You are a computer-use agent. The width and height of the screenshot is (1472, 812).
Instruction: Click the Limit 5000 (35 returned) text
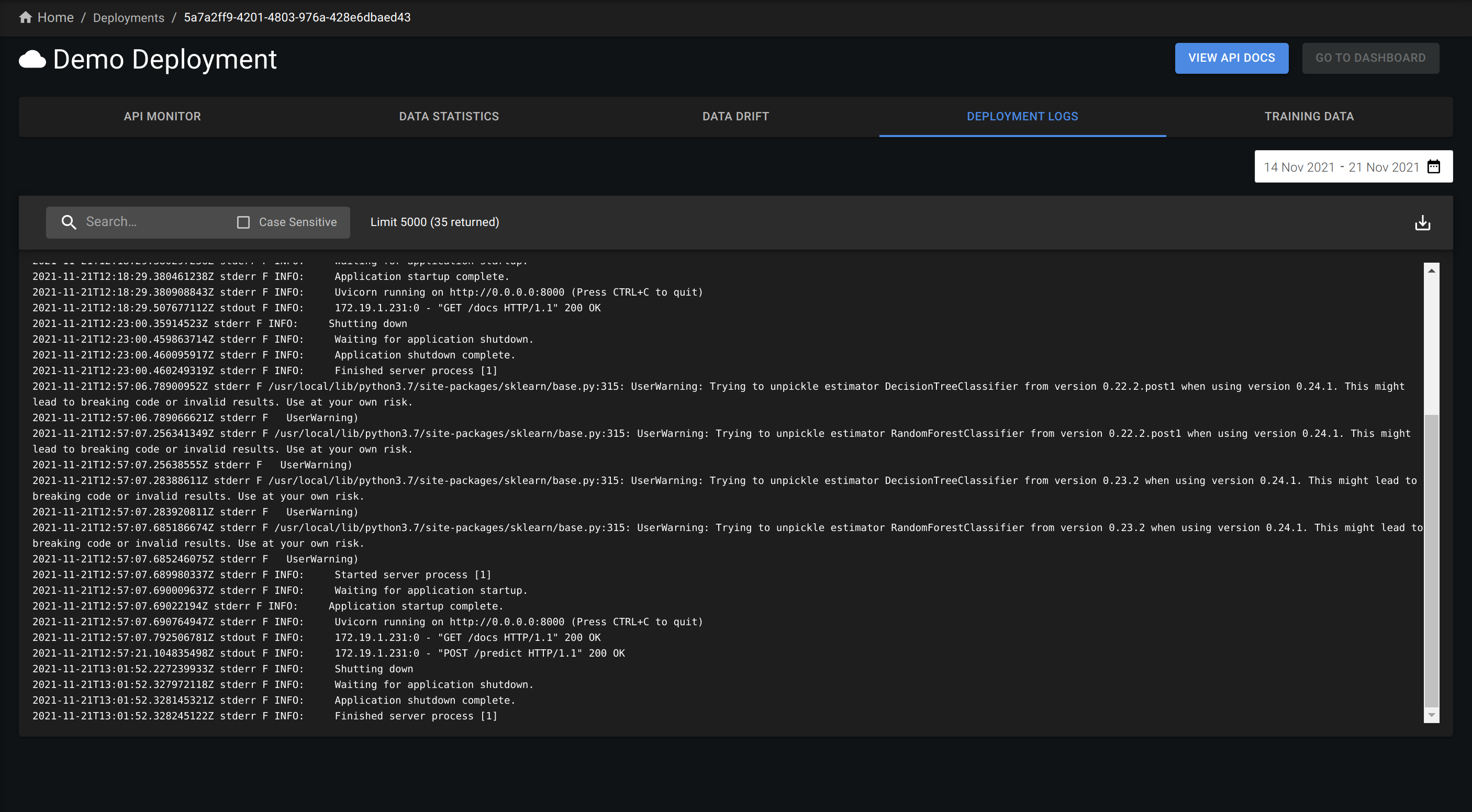click(x=435, y=222)
